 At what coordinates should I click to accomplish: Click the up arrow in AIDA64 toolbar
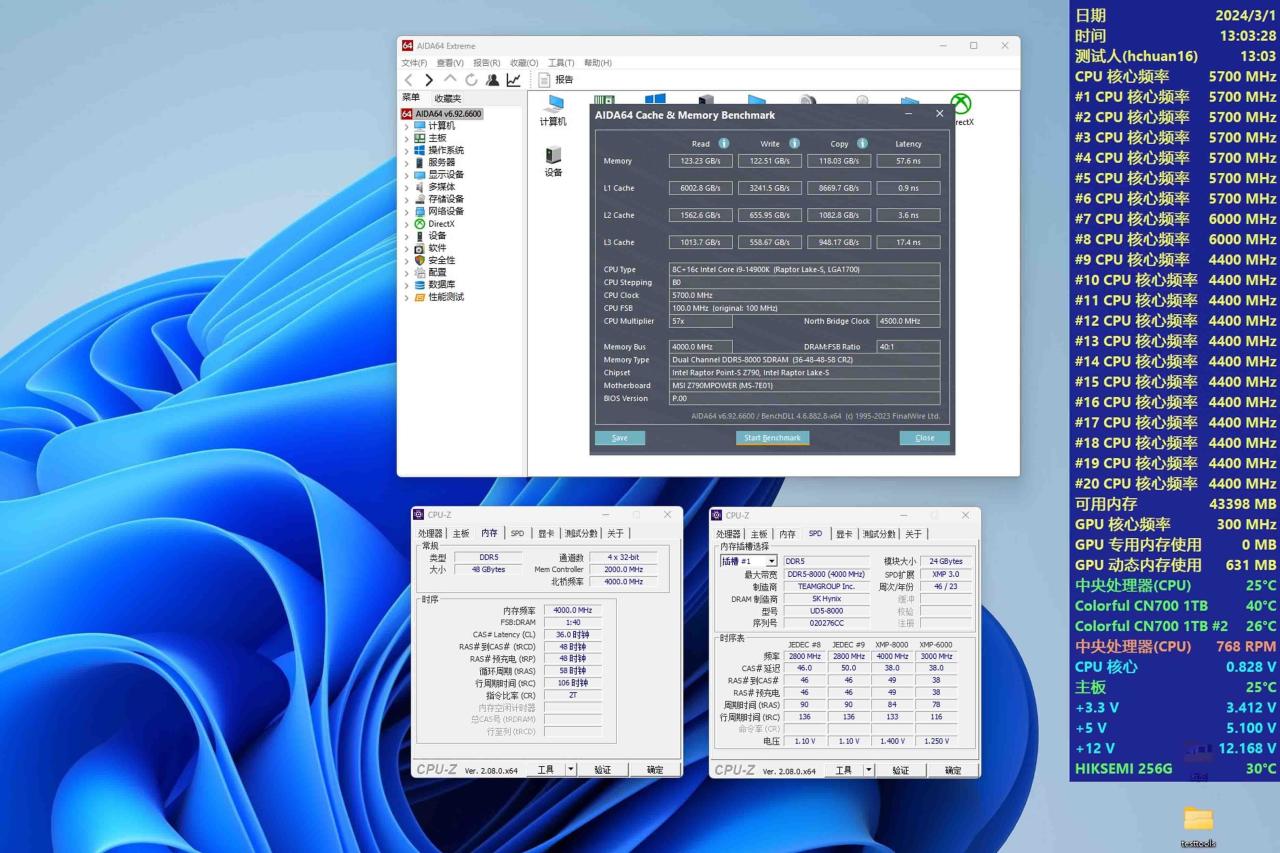pos(450,80)
